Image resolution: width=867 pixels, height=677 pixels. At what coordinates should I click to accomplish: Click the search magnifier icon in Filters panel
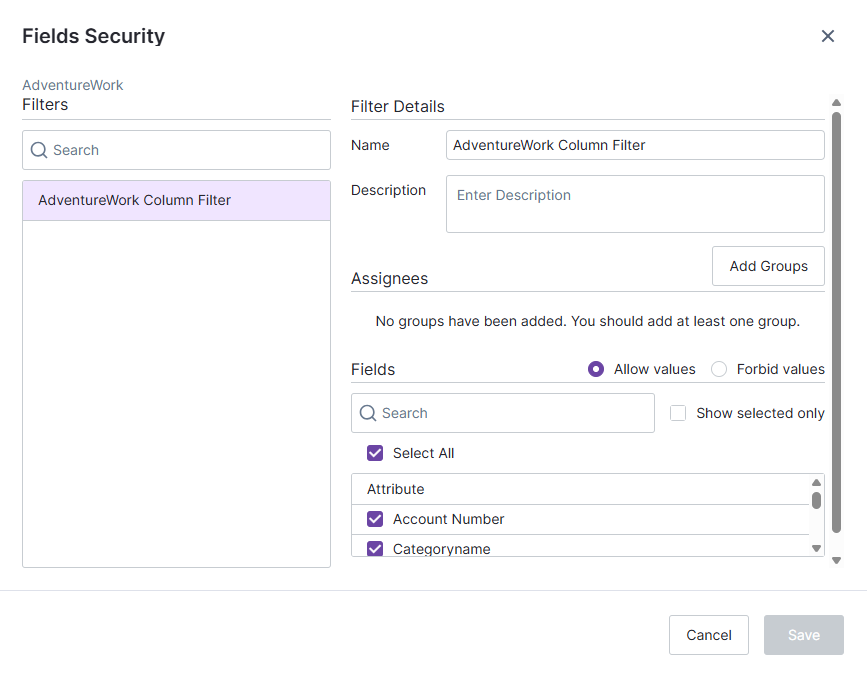click(38, 150)
